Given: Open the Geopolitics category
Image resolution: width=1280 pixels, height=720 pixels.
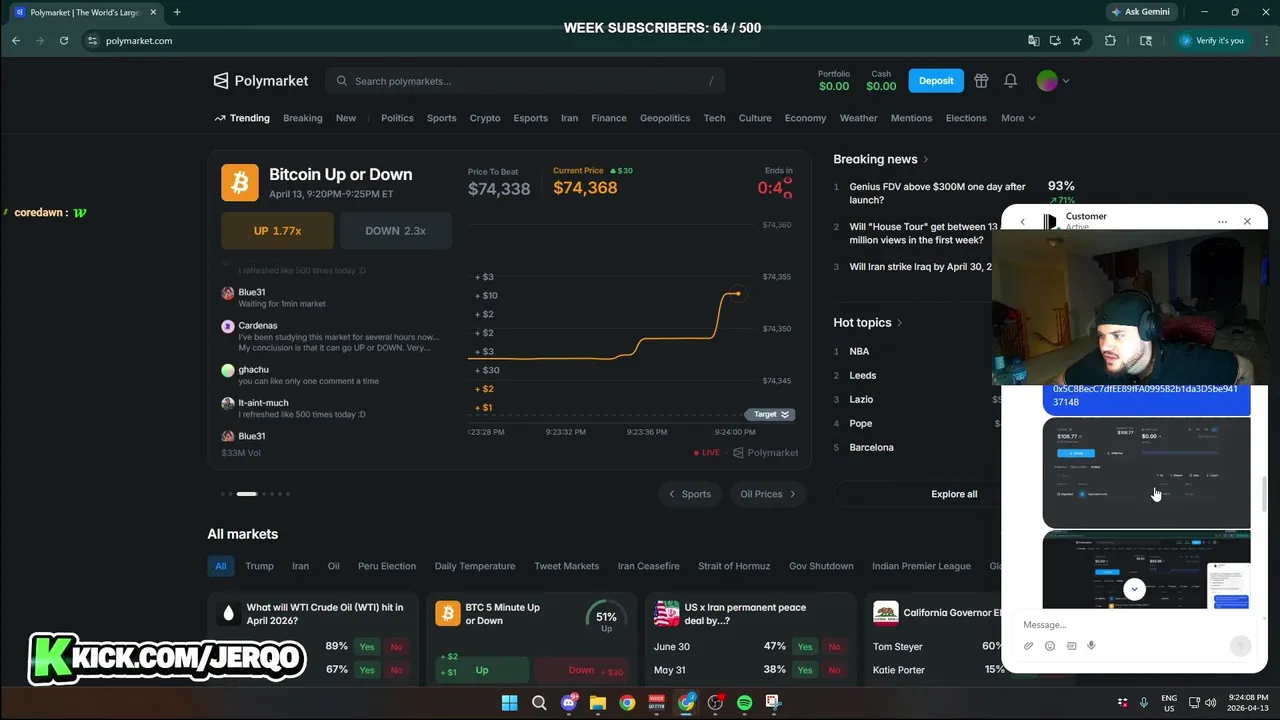Looking at the screenshot, I should (665, 118).
